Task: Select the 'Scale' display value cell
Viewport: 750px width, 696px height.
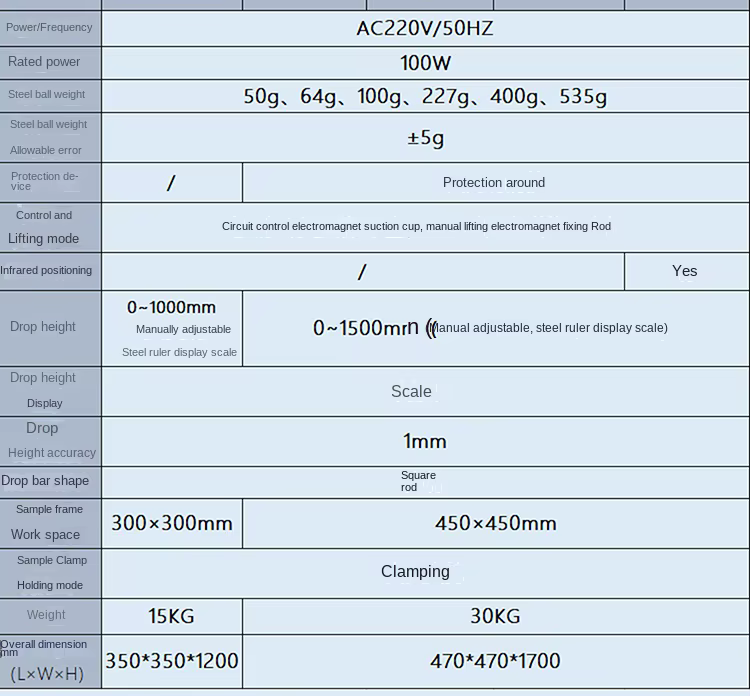Action: point(411,391)
